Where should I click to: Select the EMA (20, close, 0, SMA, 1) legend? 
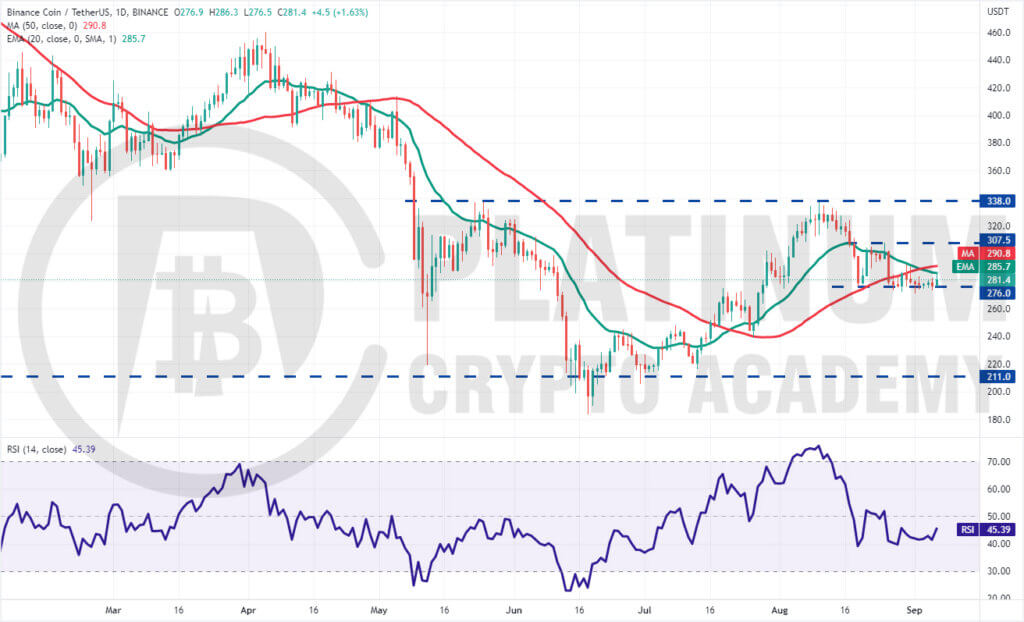pyautogui.click(x=61, y=39)
